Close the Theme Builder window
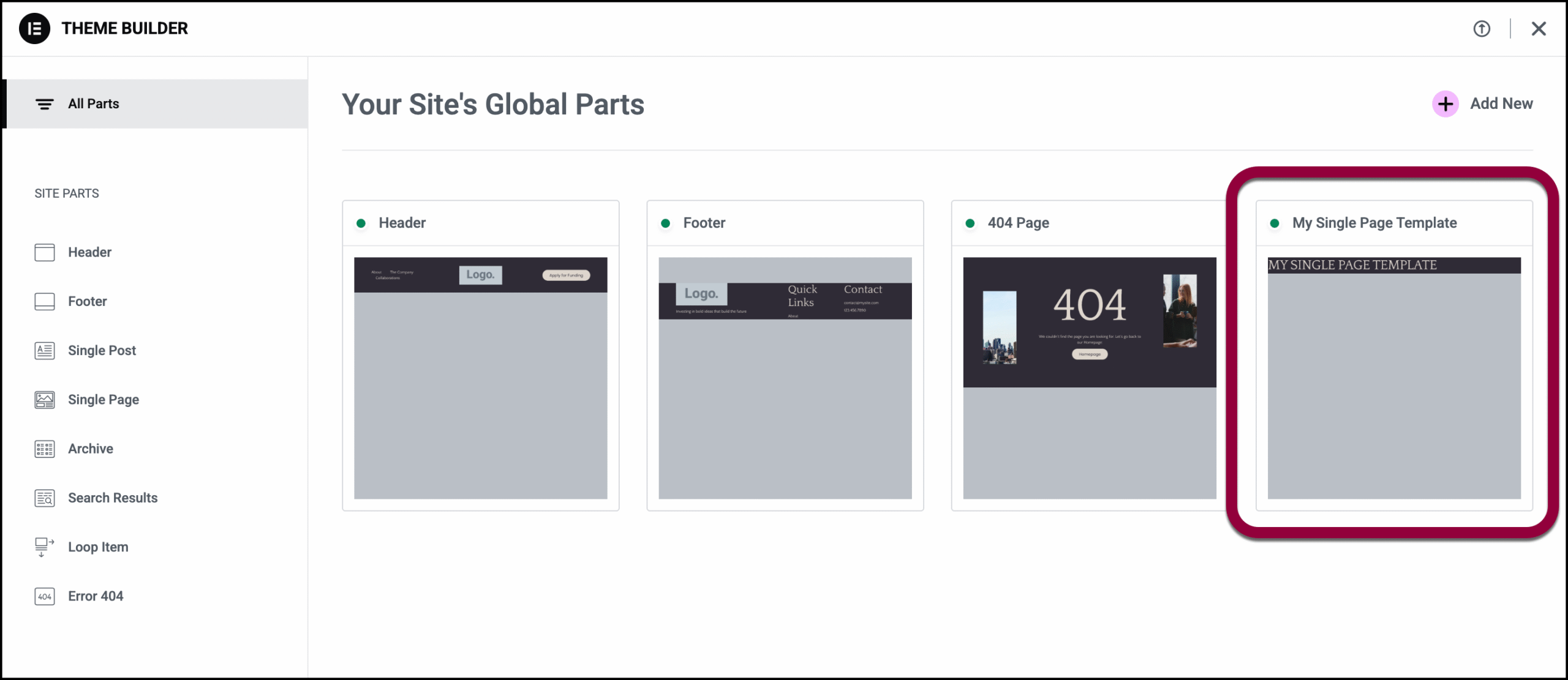The height and width of the screenshot is (680, 1568). [1538, 29]
